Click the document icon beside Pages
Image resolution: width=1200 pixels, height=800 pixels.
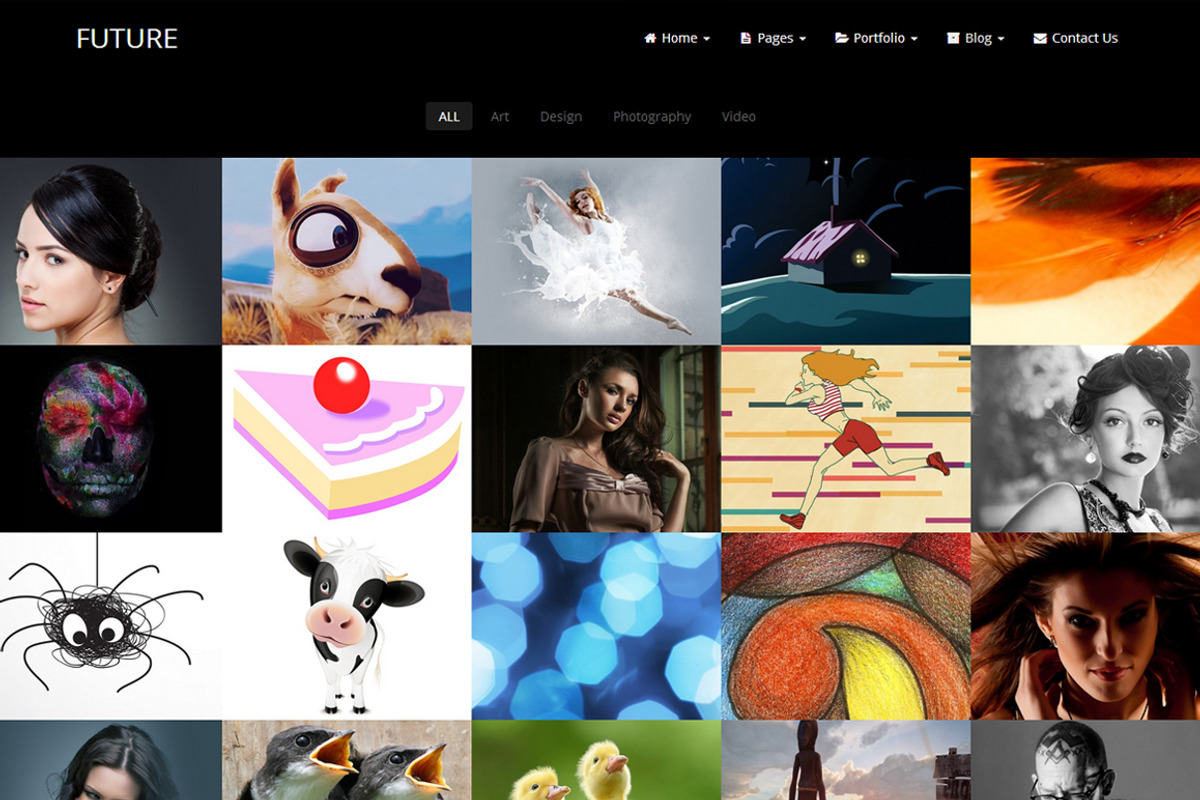tap(745, 38)
